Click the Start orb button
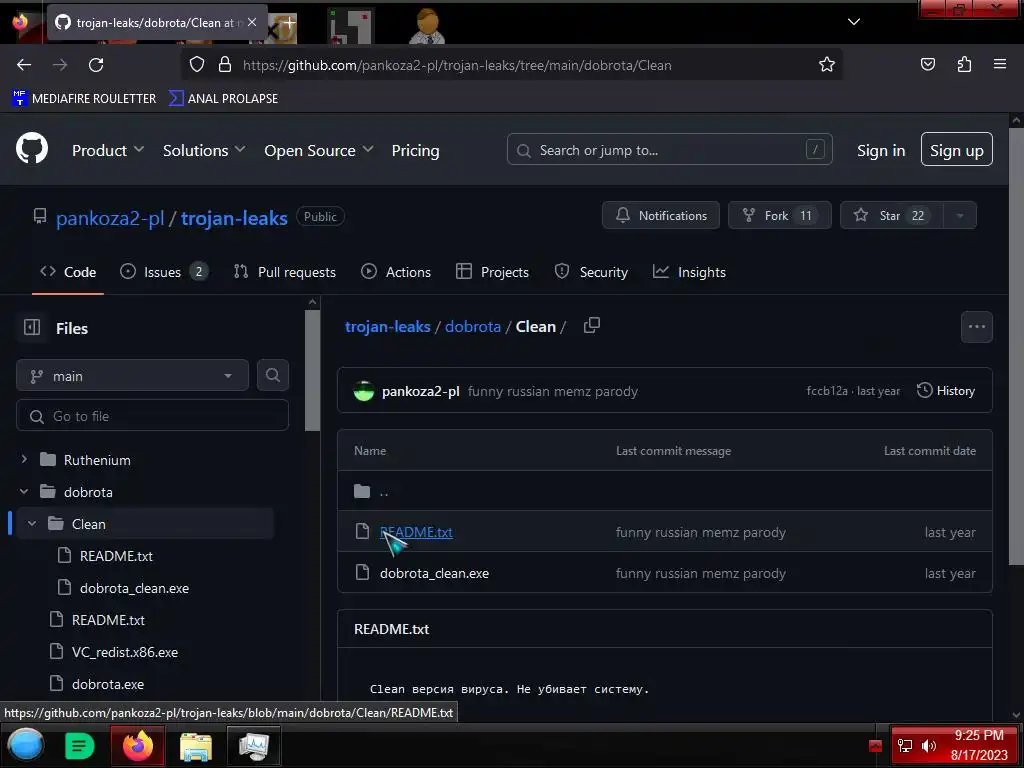The image size is (1024, 768). (x=25, y=745)
